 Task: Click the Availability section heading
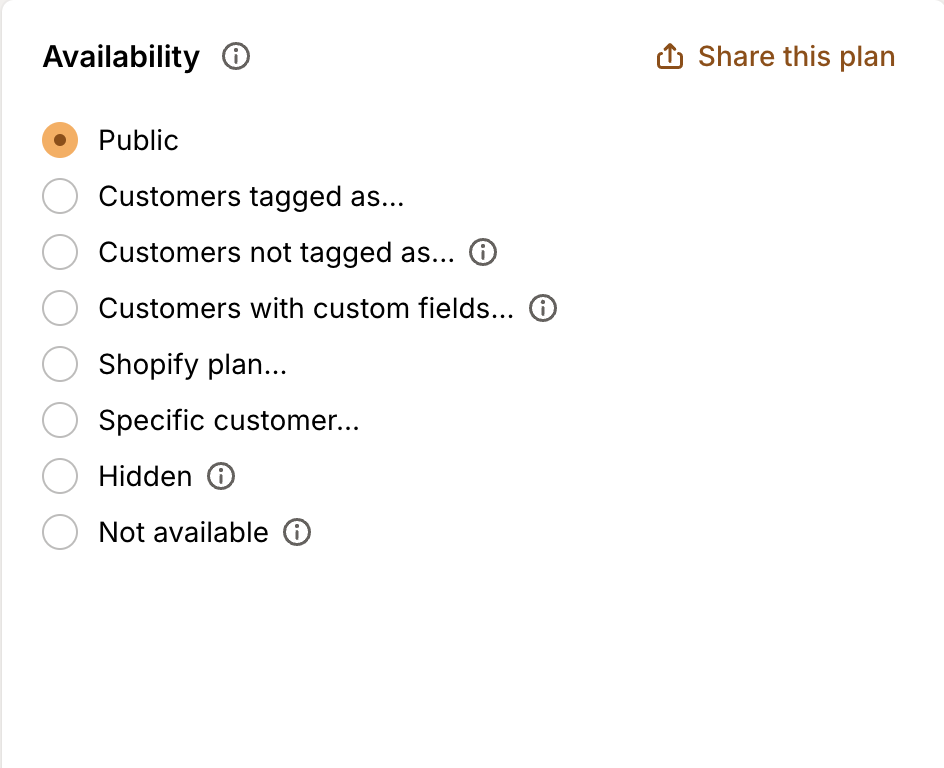(121, 57)
